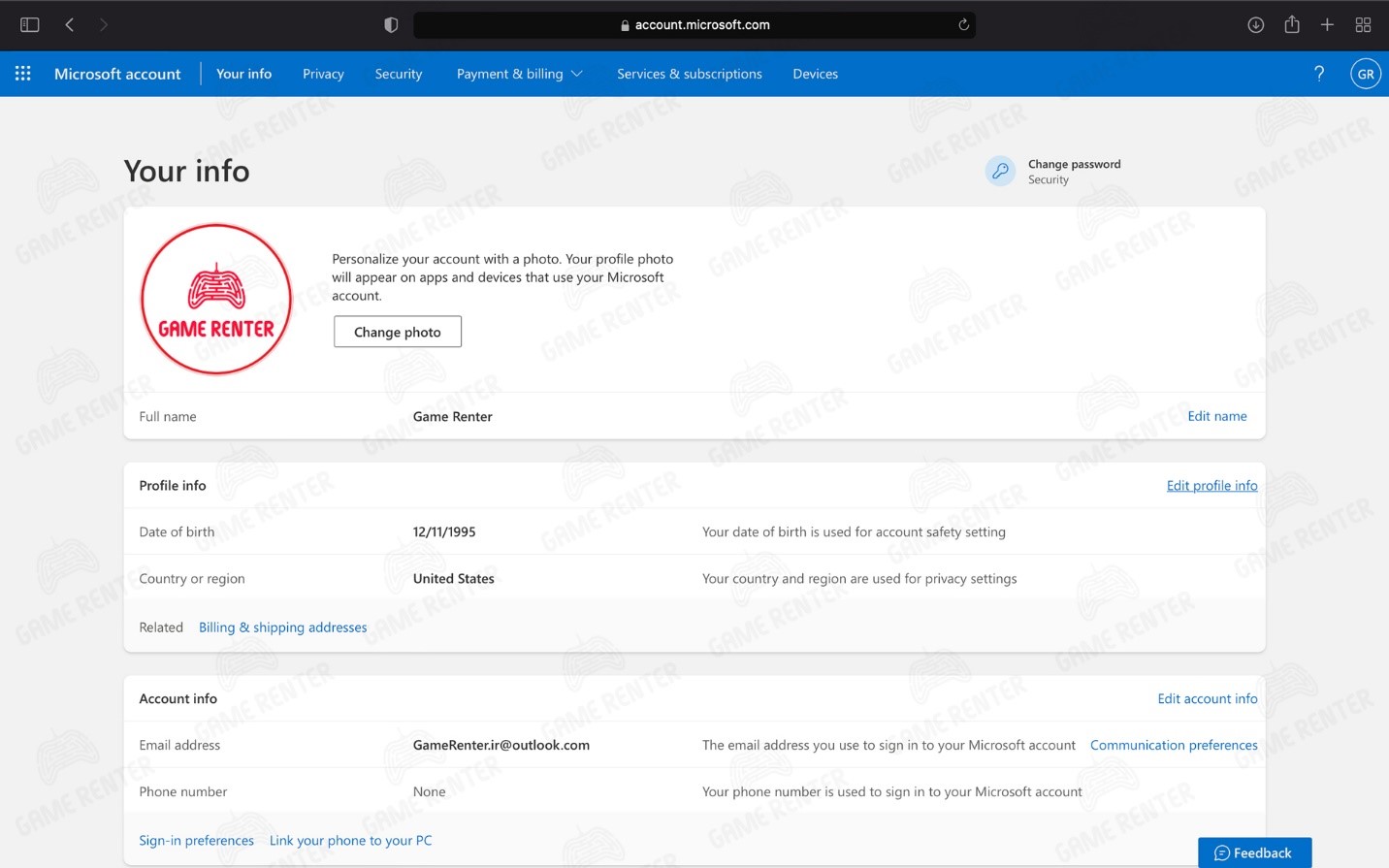Open the Microsoft app launcher grid
This screenshot has height=868, width=1389.
click(23, 74)
